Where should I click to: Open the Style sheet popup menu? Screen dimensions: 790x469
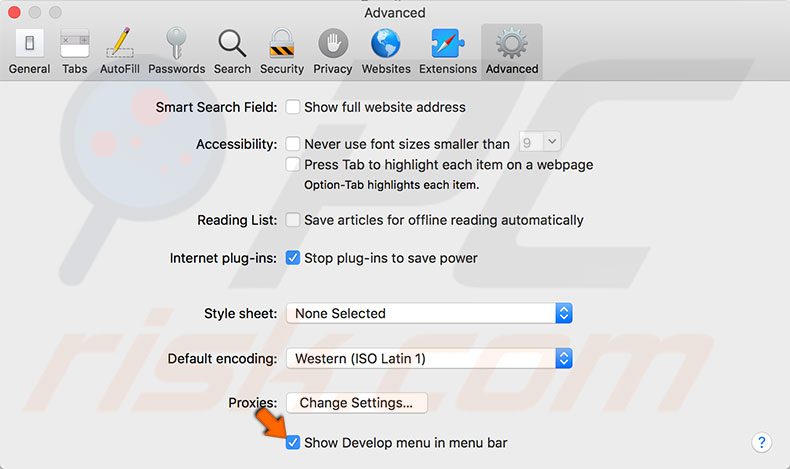(x=429, y=313)
